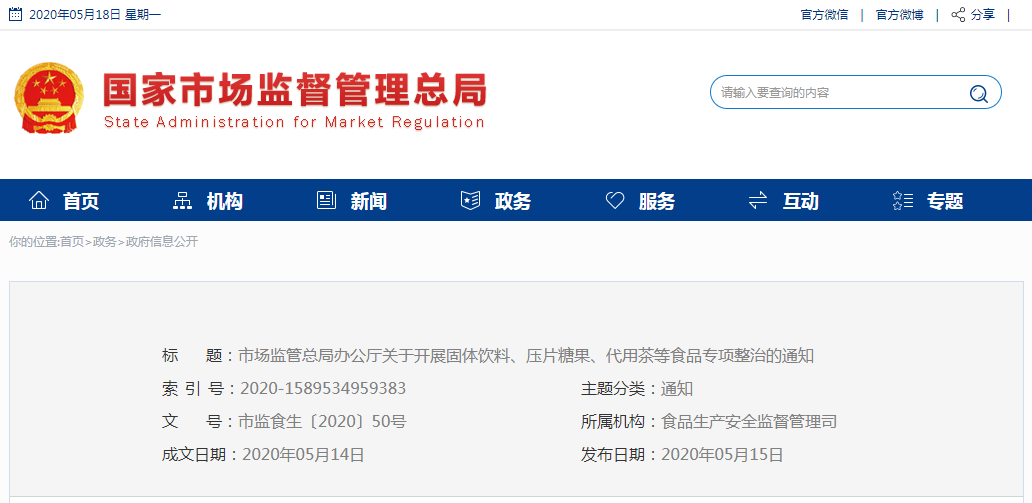Click the share icon in top bar
Screen dimensions: 1032x503
click(x=958, y=14)
